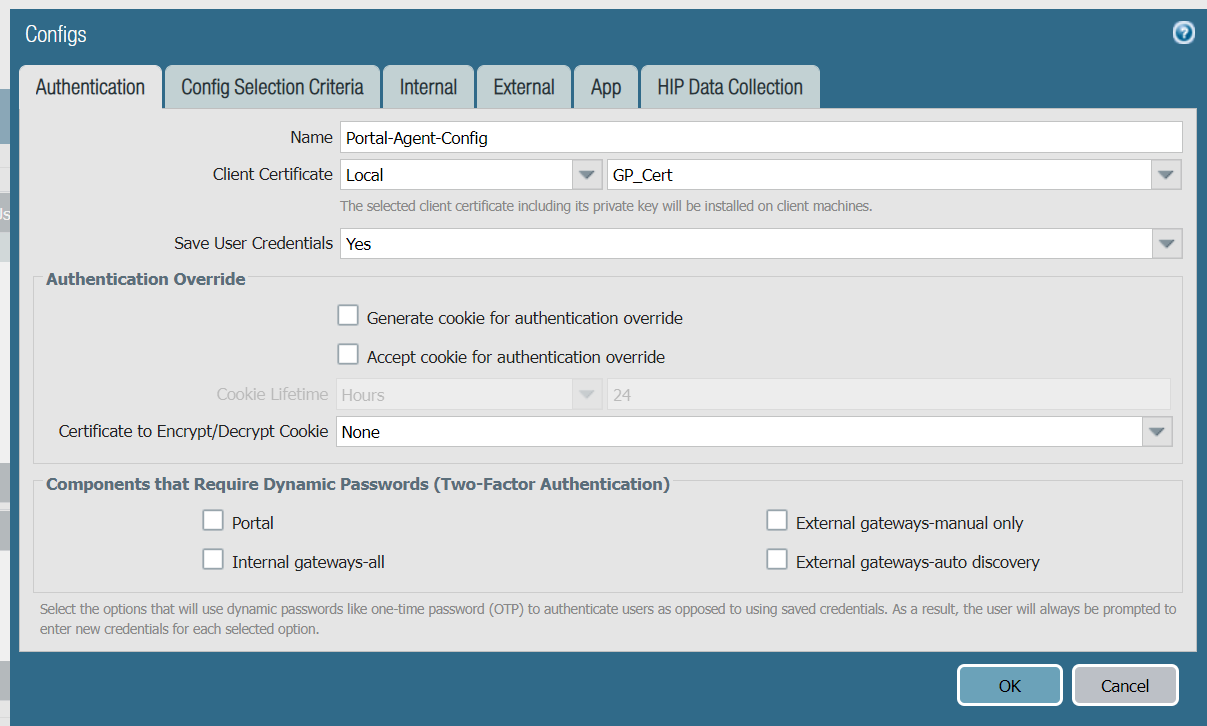Select the Authentication tab

click(90, 87)
